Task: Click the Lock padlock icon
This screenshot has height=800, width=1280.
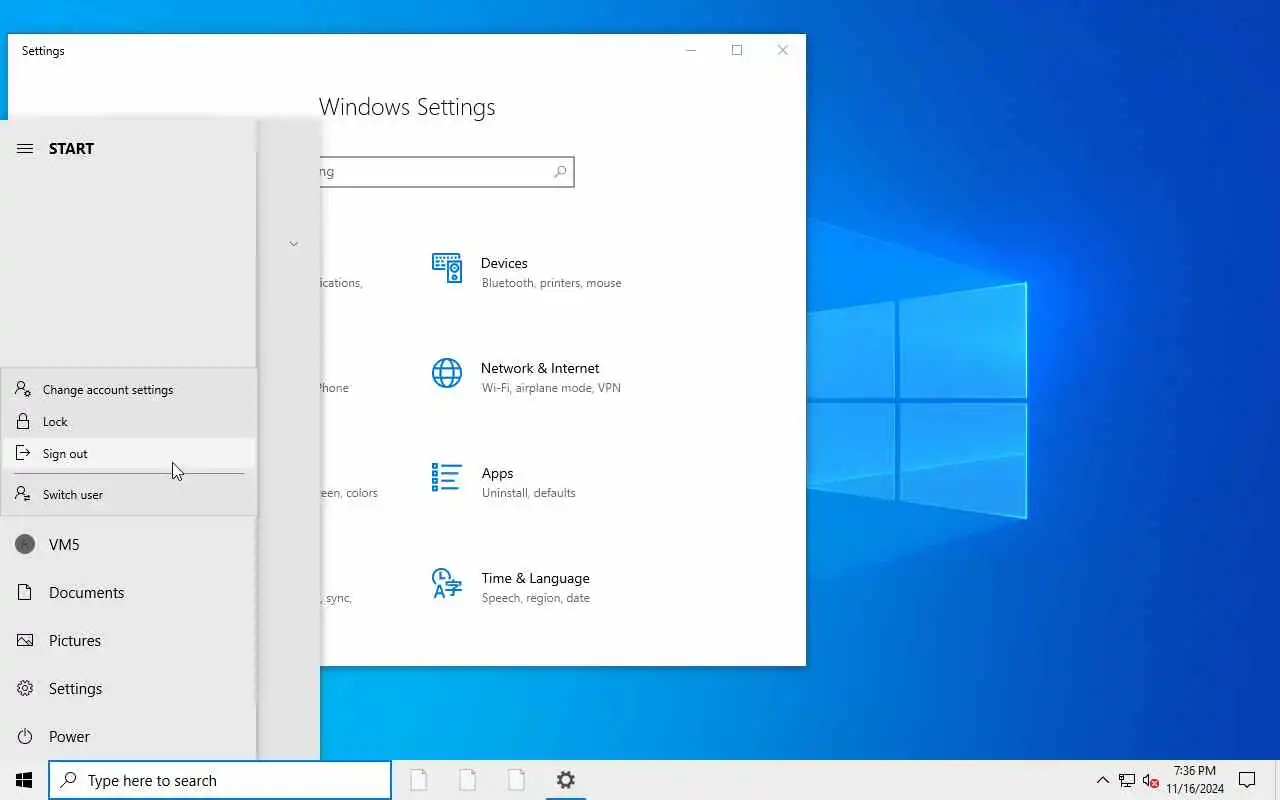Action: tap(23, 422)
